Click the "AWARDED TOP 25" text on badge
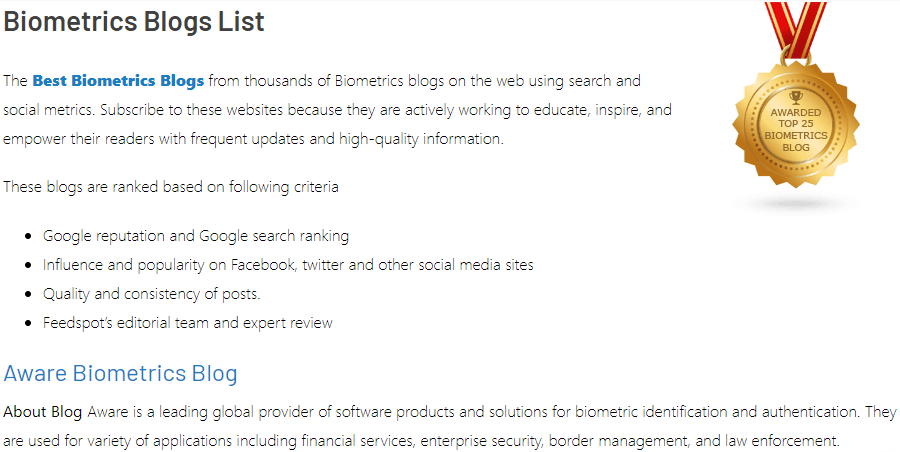 coord(796,117)
